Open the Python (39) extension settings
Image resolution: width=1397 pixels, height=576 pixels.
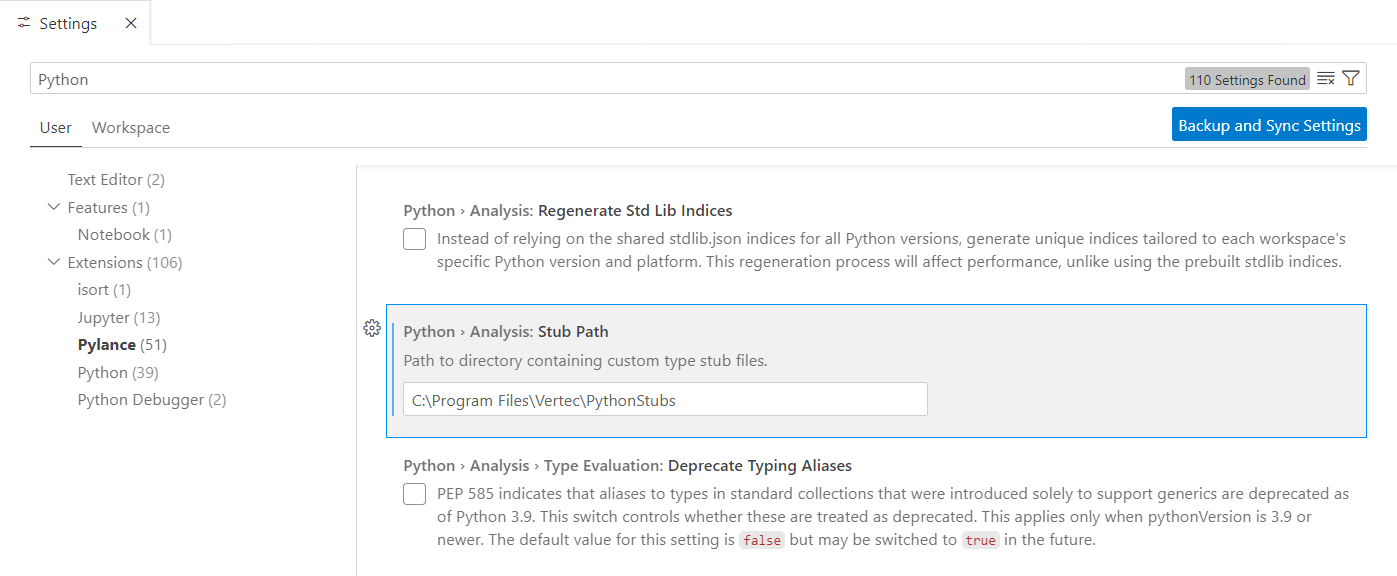117,373
